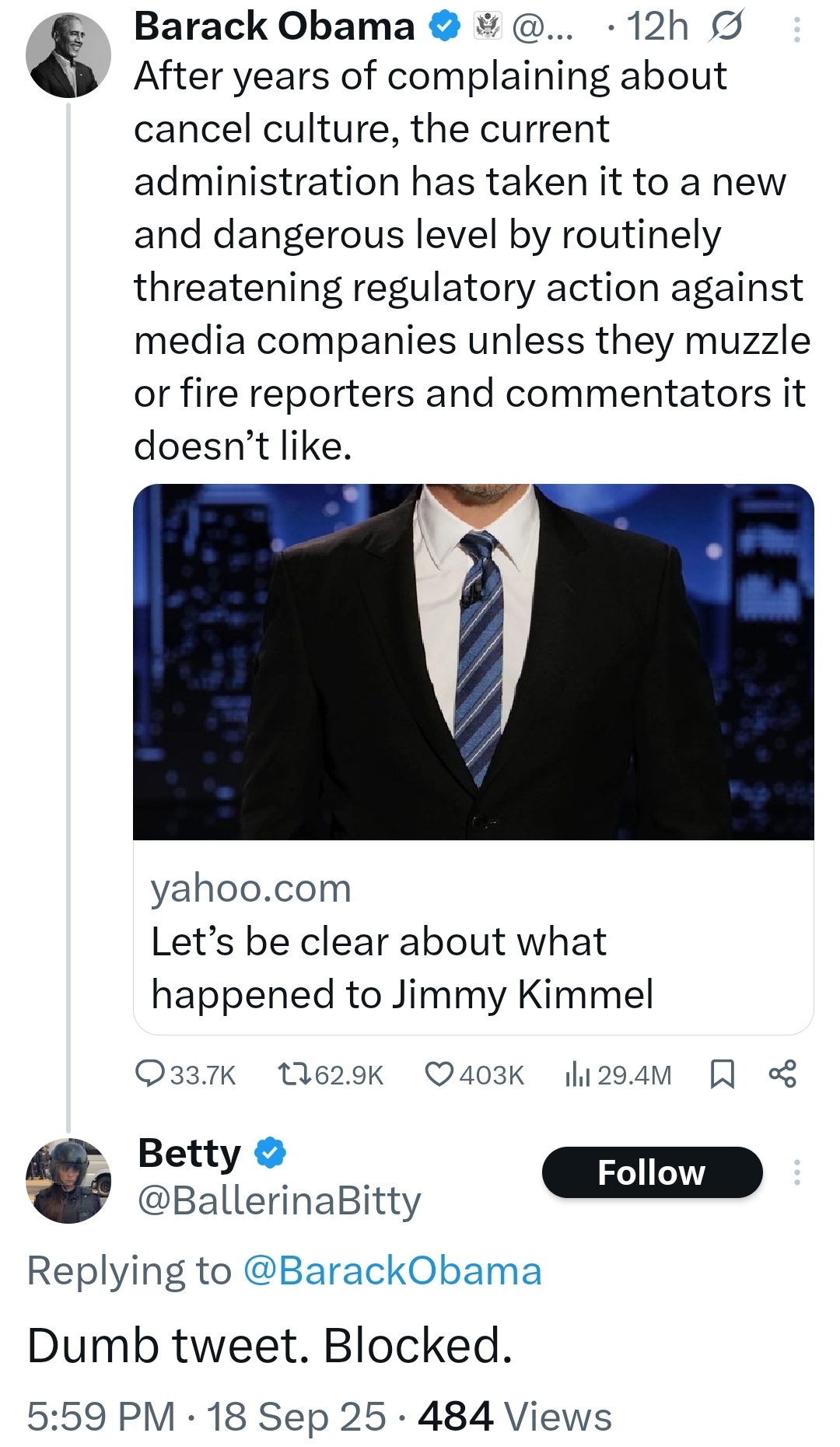This screenshot has width=840, height=1447.
Task: Tap the government seal badge icon
Action: point(488,27)
